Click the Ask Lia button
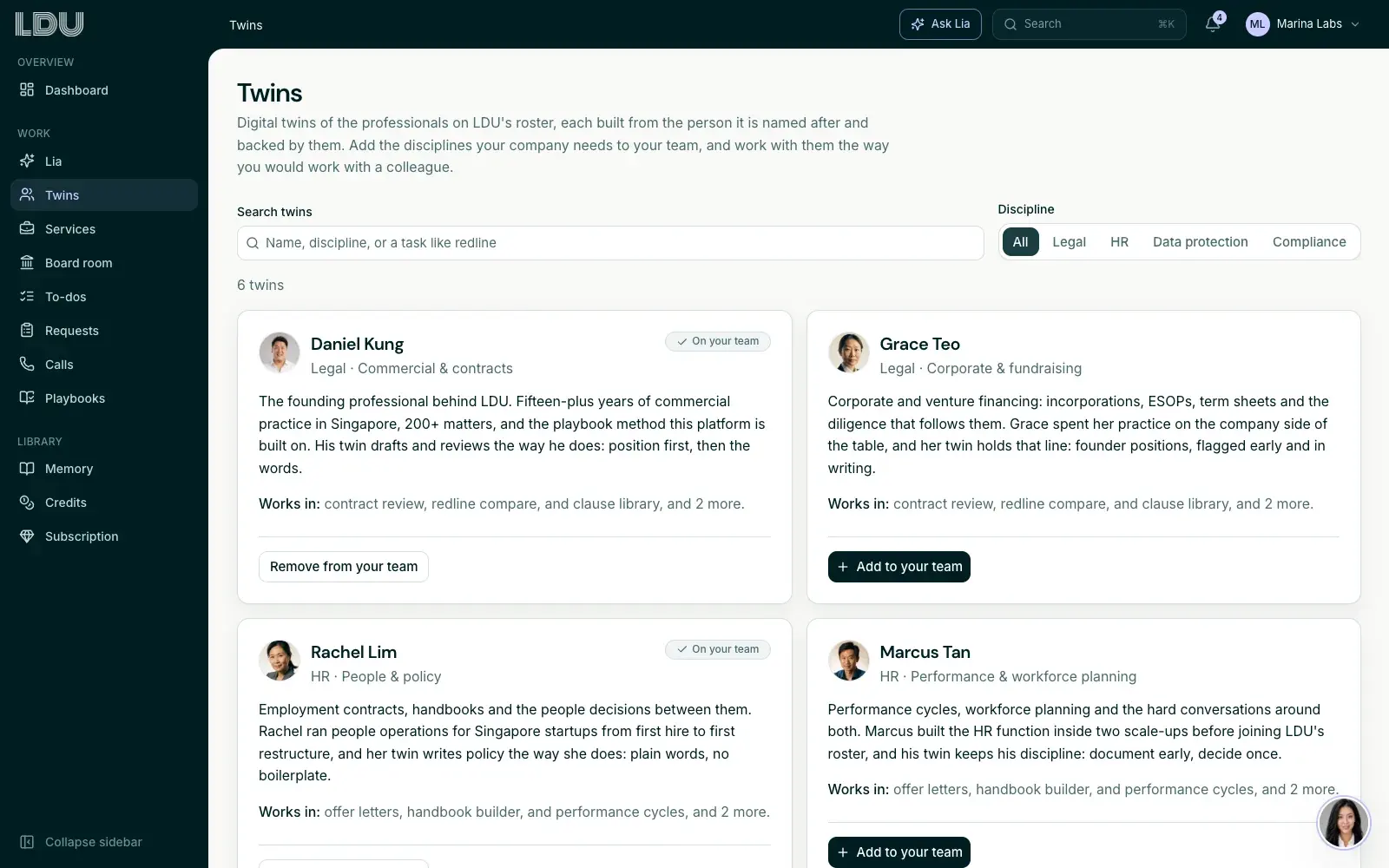1389x868 pixels. point(940,24)
